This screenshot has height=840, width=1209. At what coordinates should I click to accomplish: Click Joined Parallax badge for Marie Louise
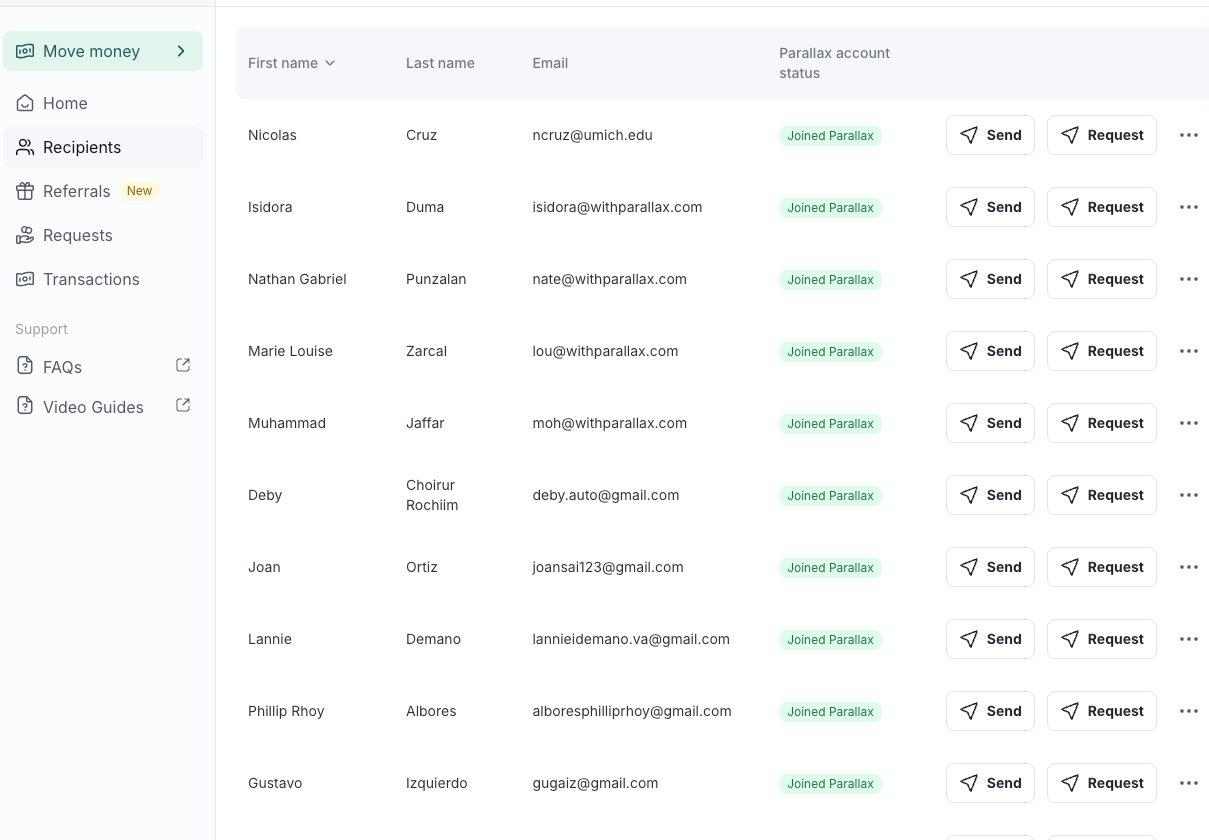(830, 352)
